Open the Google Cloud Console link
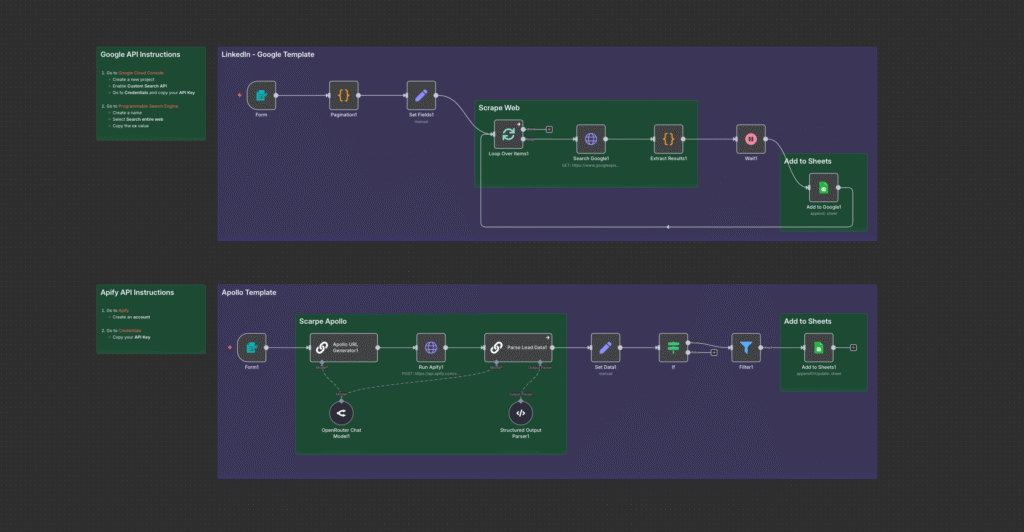 (140, 73)
